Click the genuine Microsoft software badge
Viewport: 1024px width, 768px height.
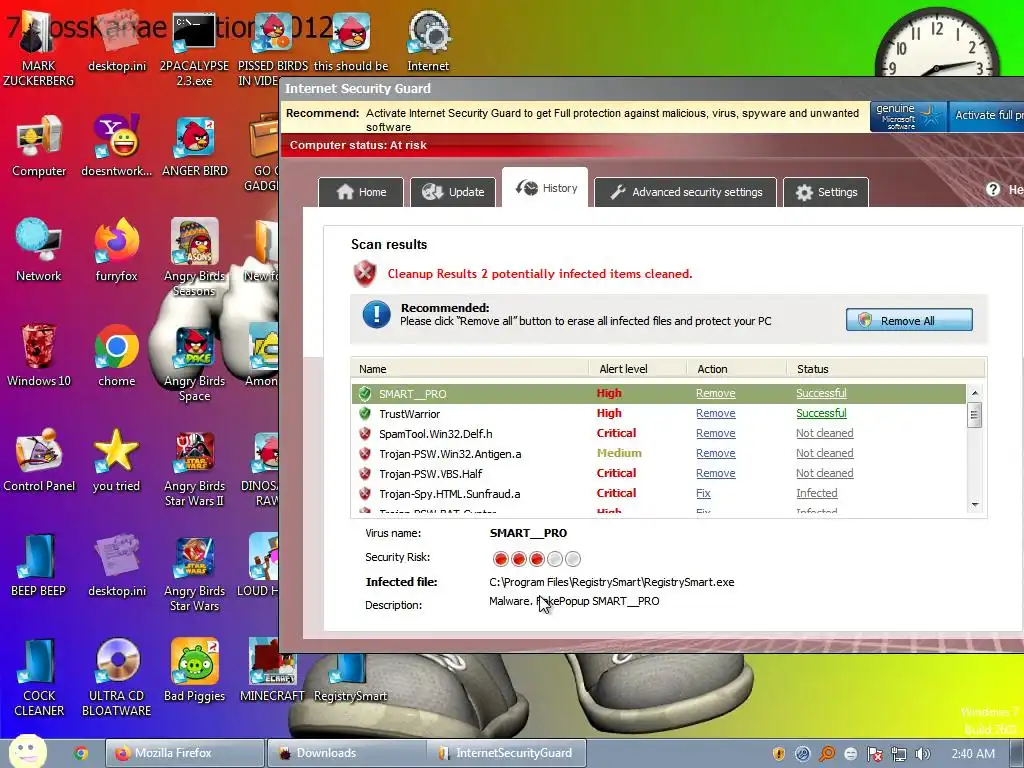click(x=908, y=116)
